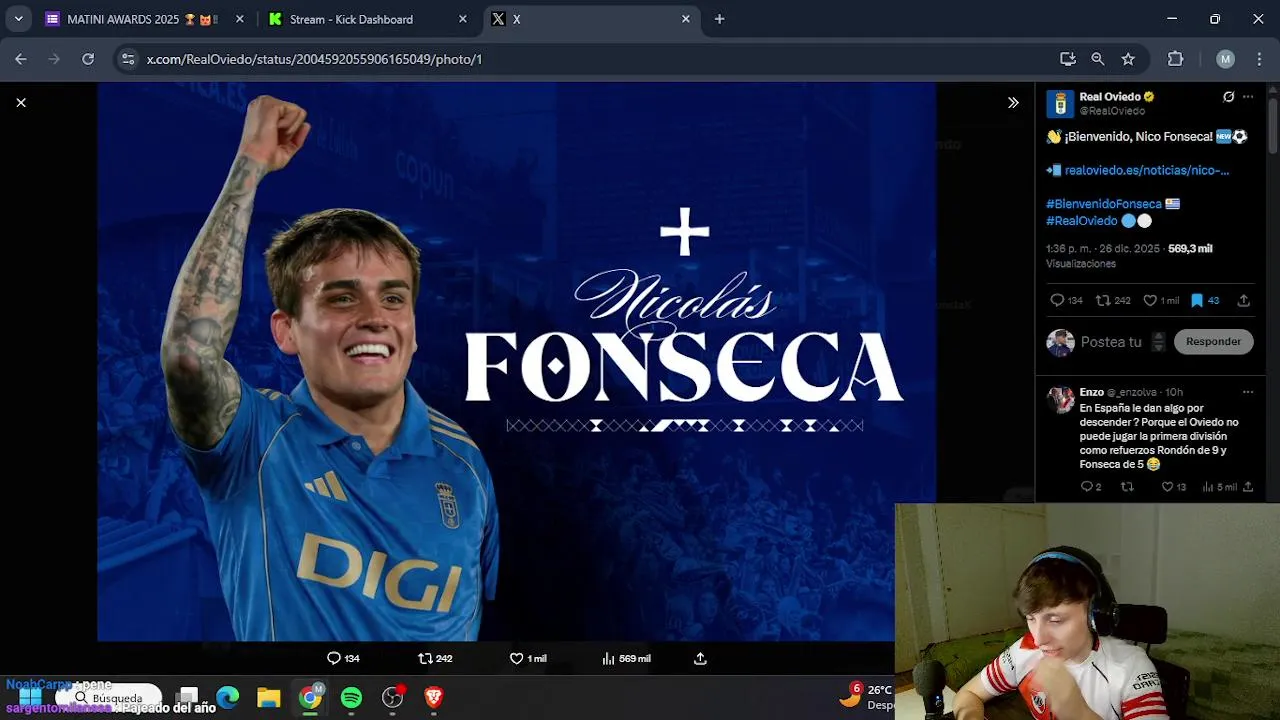1280x720 pixels.
Task: Like Enzo's comment
Action: click(1167, 487)
